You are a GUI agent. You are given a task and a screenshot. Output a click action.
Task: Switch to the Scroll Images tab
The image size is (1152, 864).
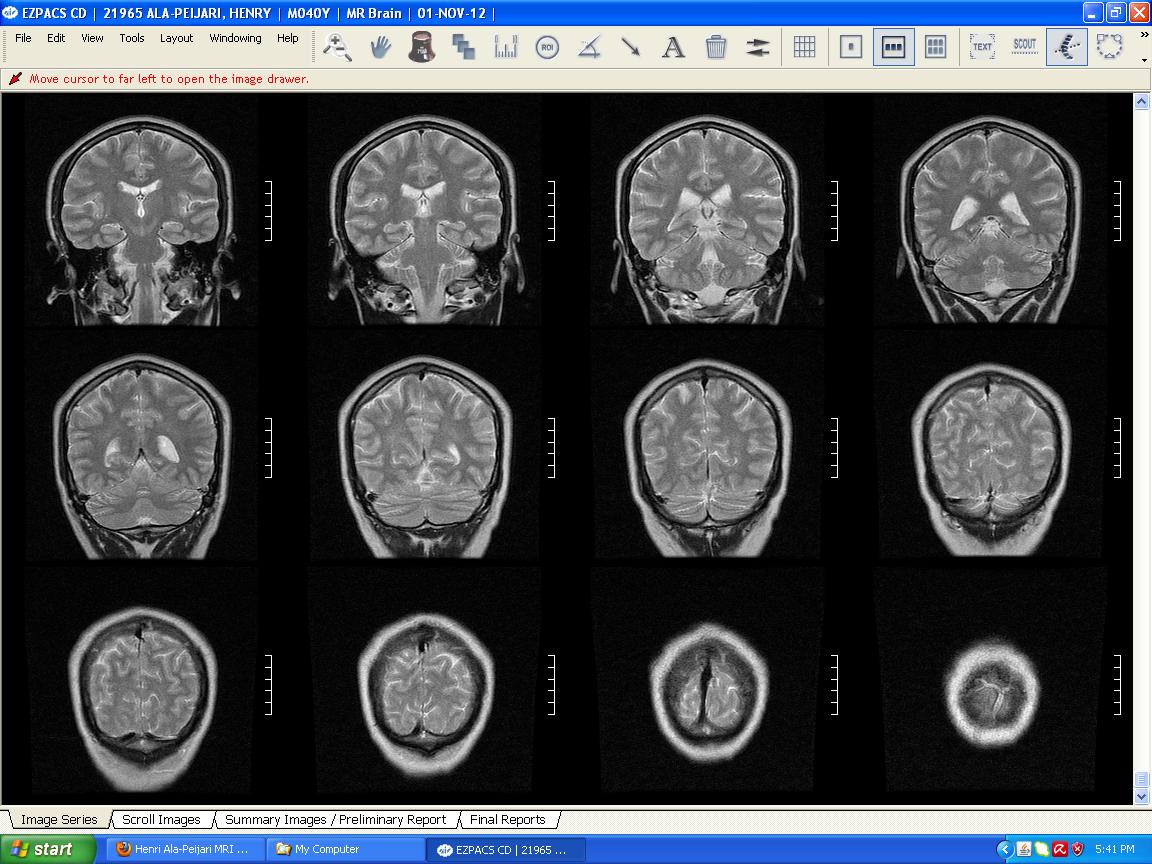tap(161, 819)
